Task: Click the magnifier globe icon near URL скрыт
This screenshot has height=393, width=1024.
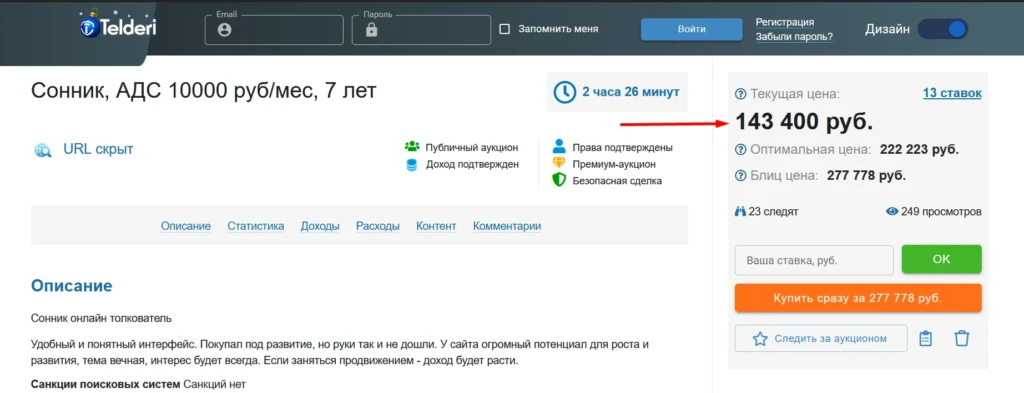Action: click(x=43, y=150)
